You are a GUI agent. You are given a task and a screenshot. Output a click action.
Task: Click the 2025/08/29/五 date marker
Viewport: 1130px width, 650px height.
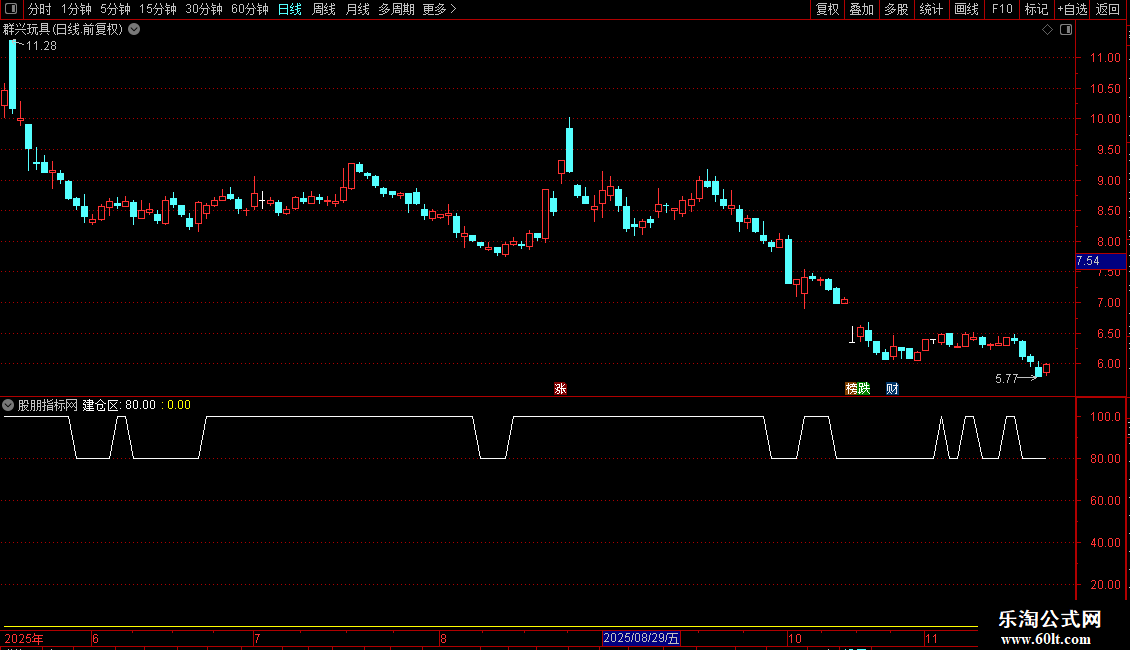641,638
